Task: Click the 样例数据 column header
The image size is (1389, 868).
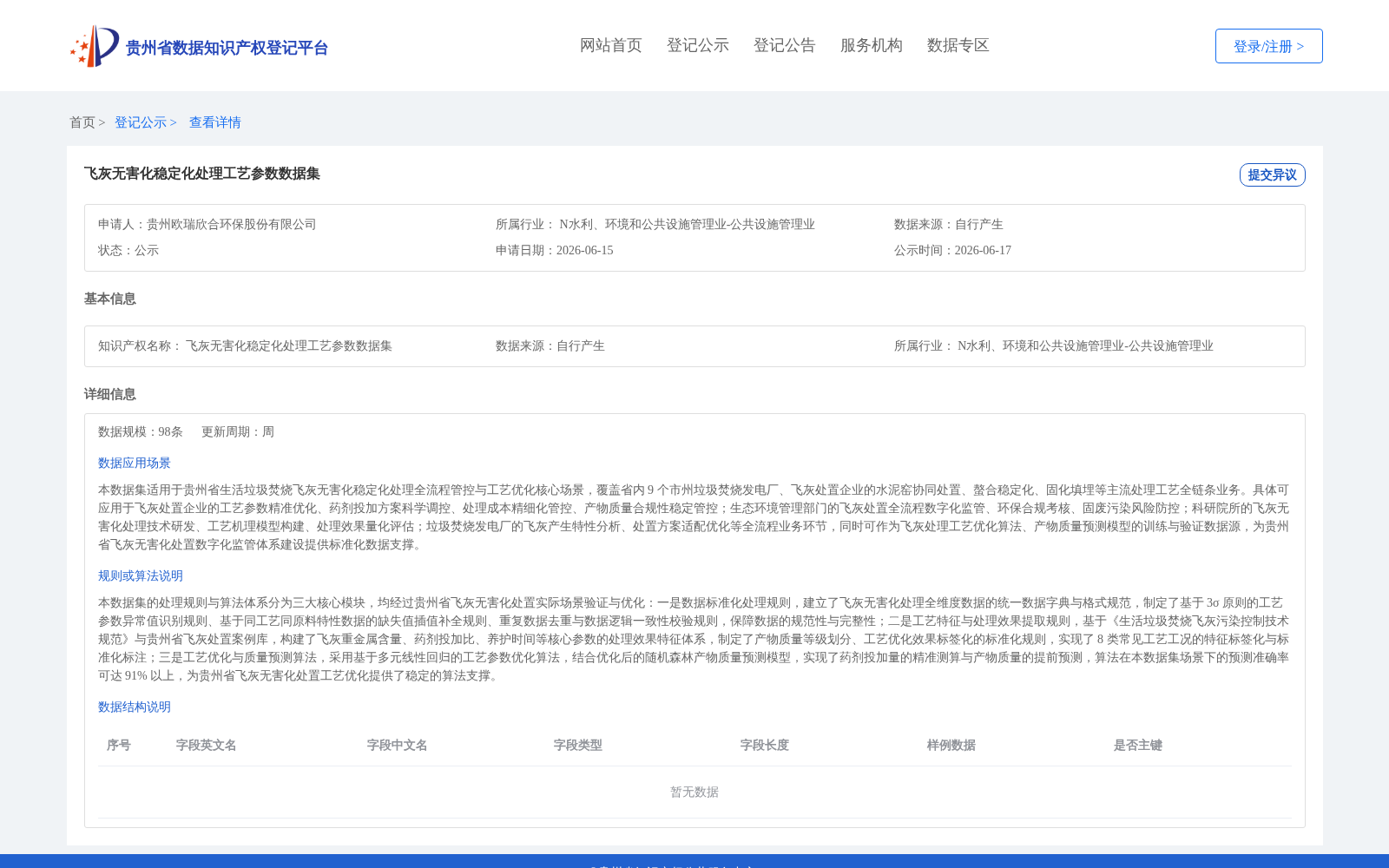Action: [951, 745]
